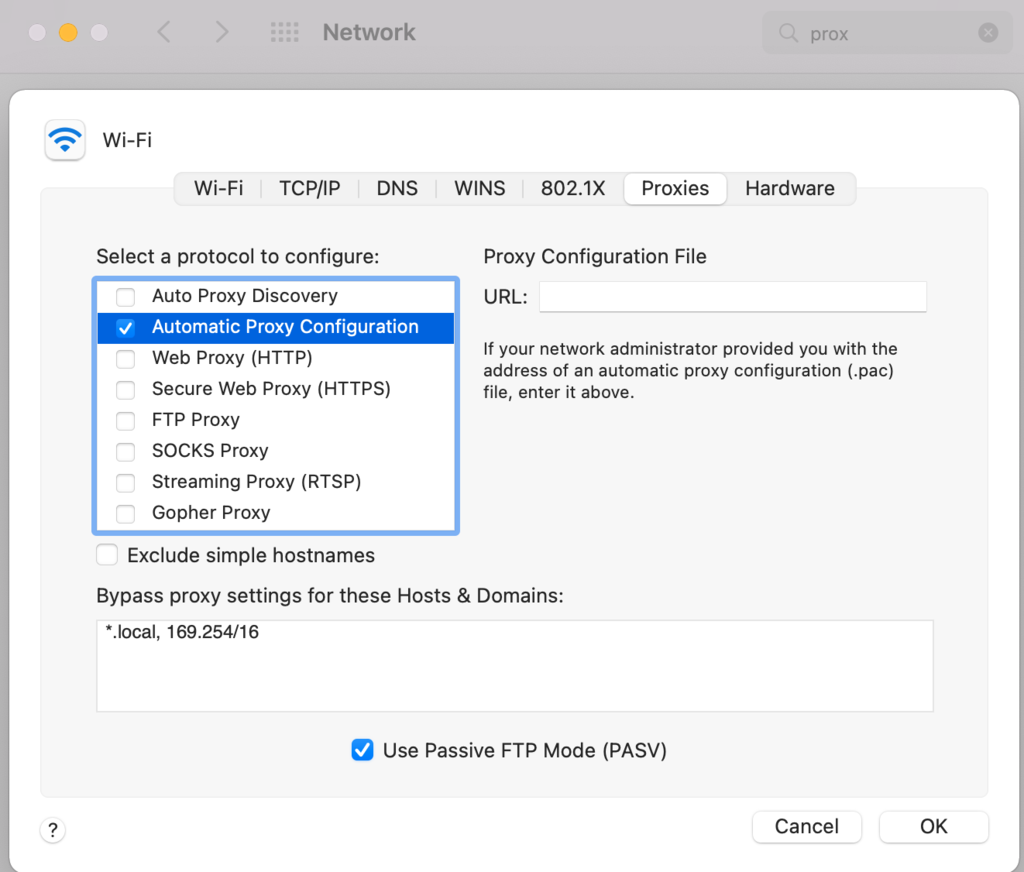Click inside the proxy URL field
This screenshot has width=1024, height=872.
click(x=732, y=296)
